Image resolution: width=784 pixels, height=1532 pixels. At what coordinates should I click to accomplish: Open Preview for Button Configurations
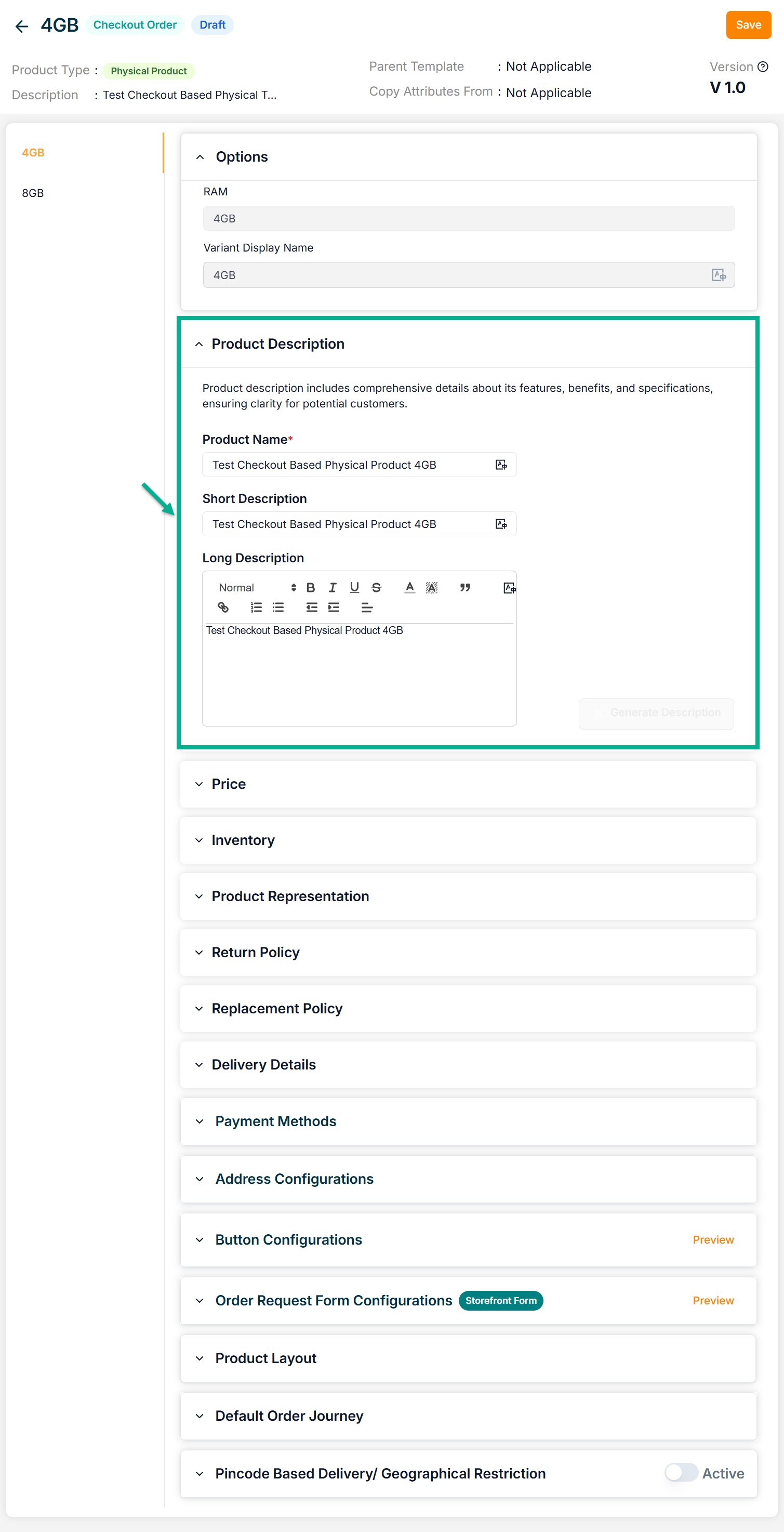pos(713,1239)
